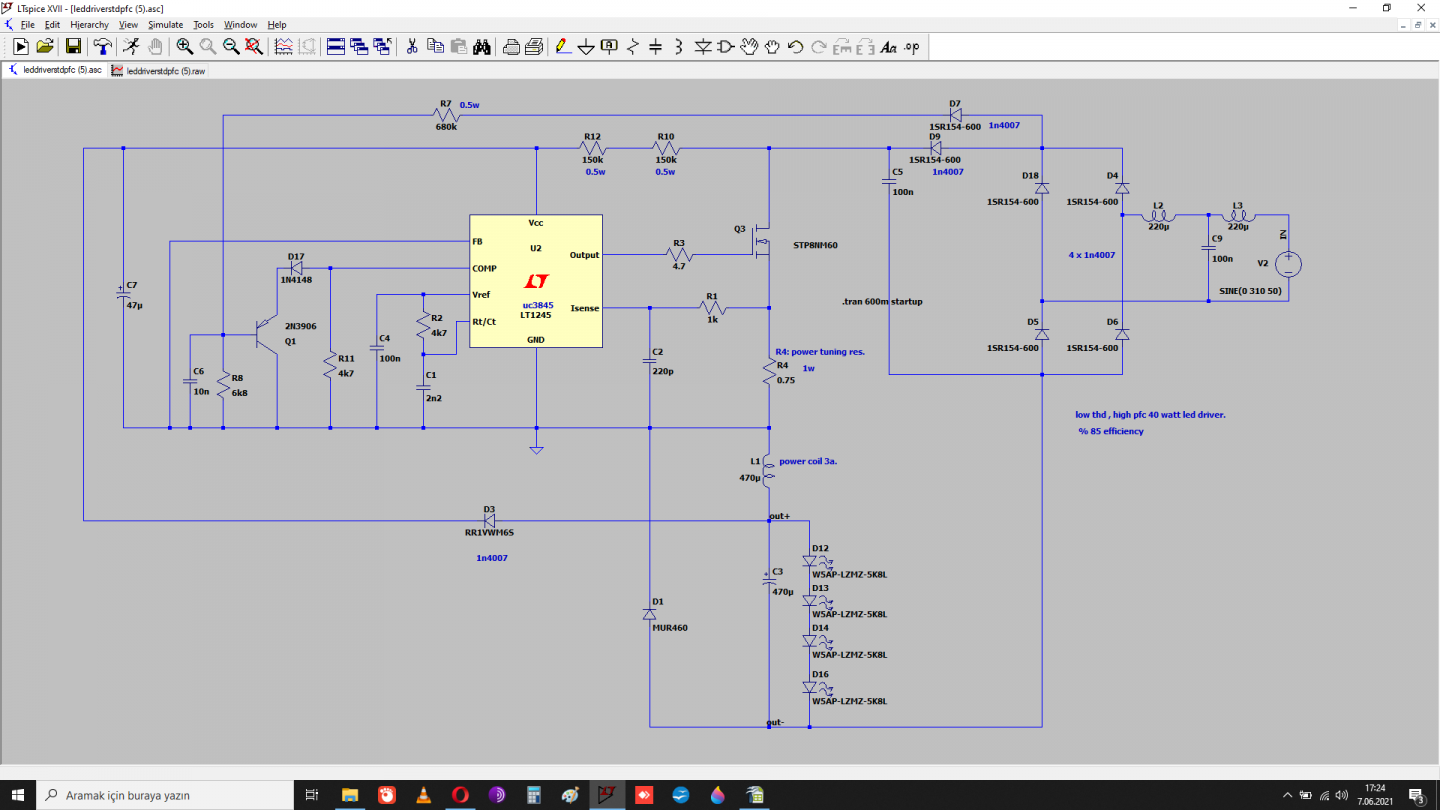The image size is (1440, 810).
Task: Select the Inductor component tool
Action: tap(678, 46)
